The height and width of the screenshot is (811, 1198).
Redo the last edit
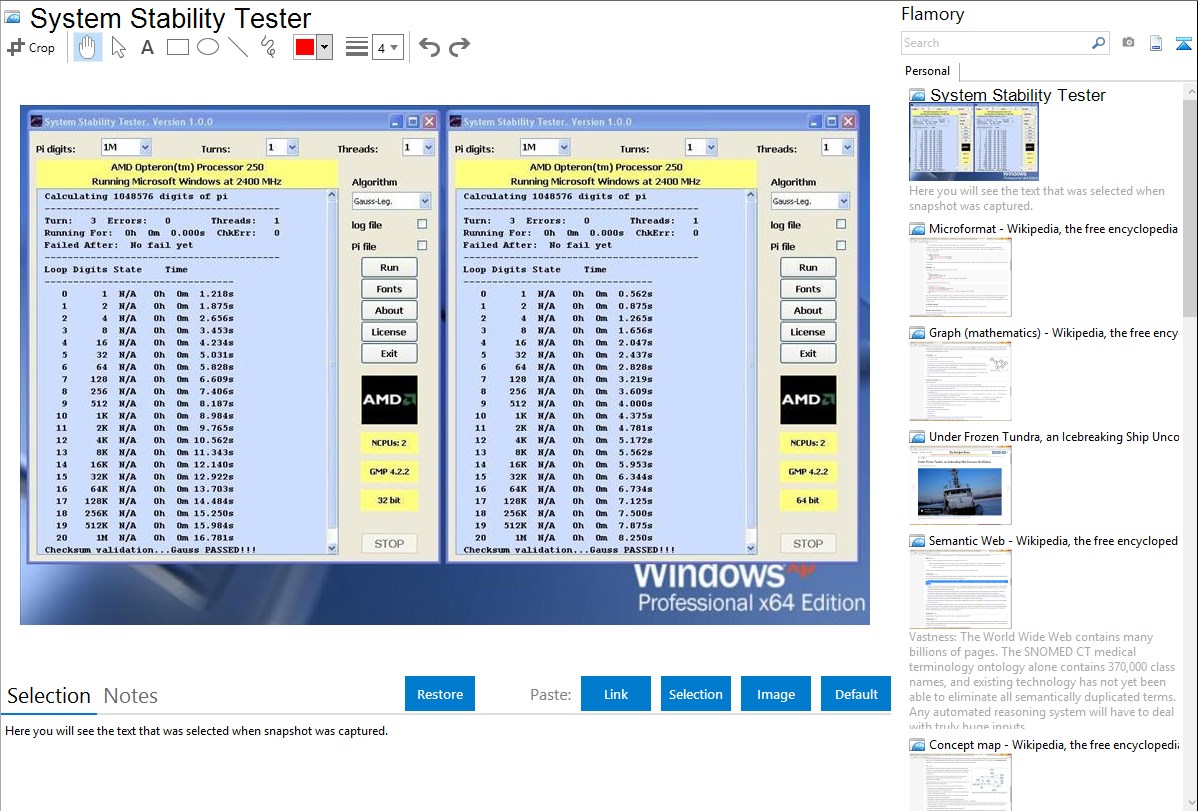[459, 47]
